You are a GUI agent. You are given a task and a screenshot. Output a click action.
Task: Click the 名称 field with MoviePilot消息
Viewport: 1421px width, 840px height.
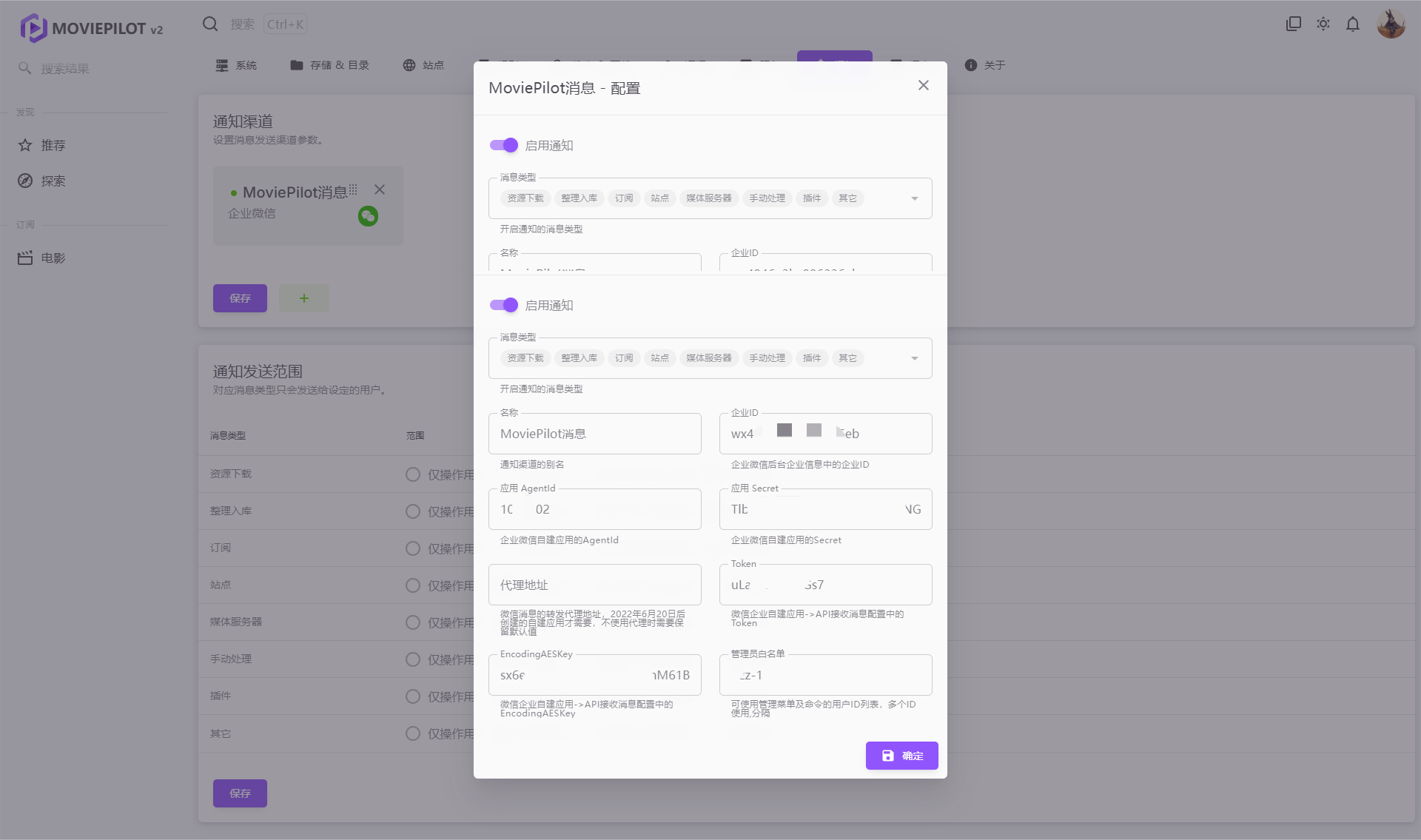(594, 434)
